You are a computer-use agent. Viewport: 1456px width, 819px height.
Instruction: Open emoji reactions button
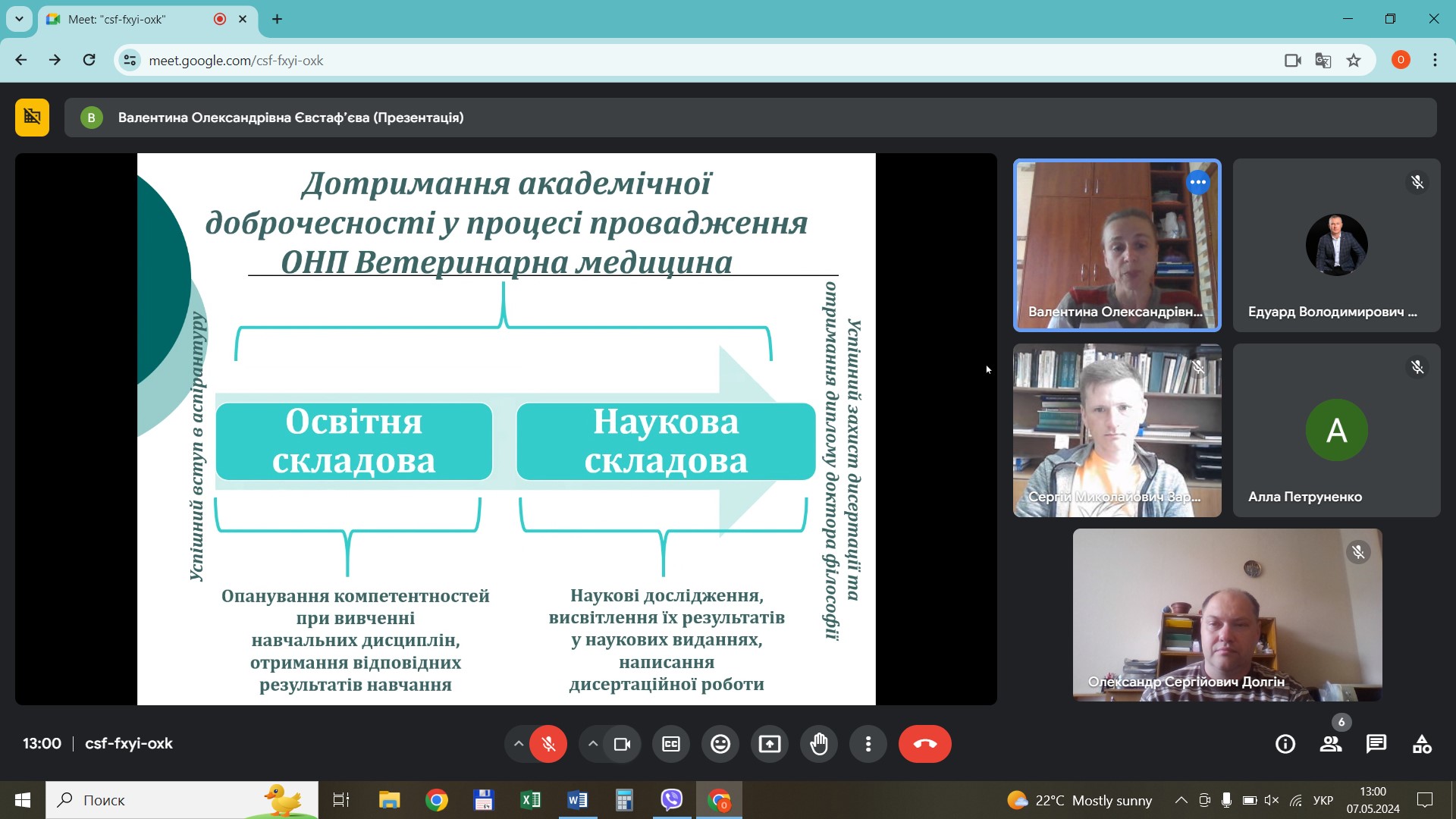pos(720,744)
